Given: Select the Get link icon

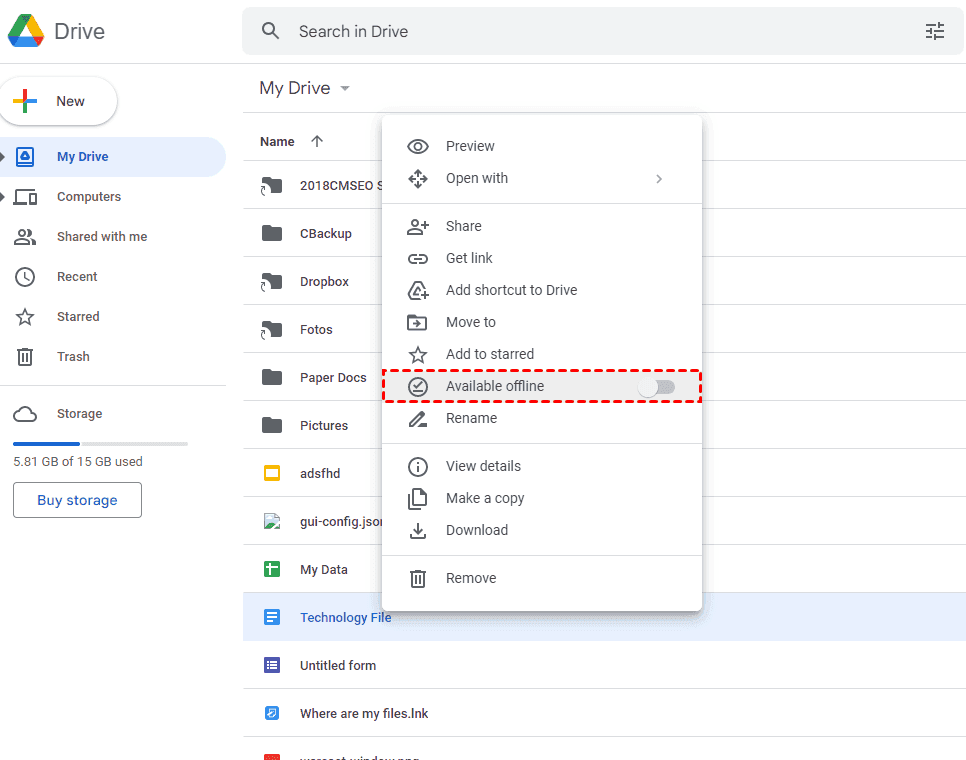Looking at the screenshot, I should click(x=418, y=258).
